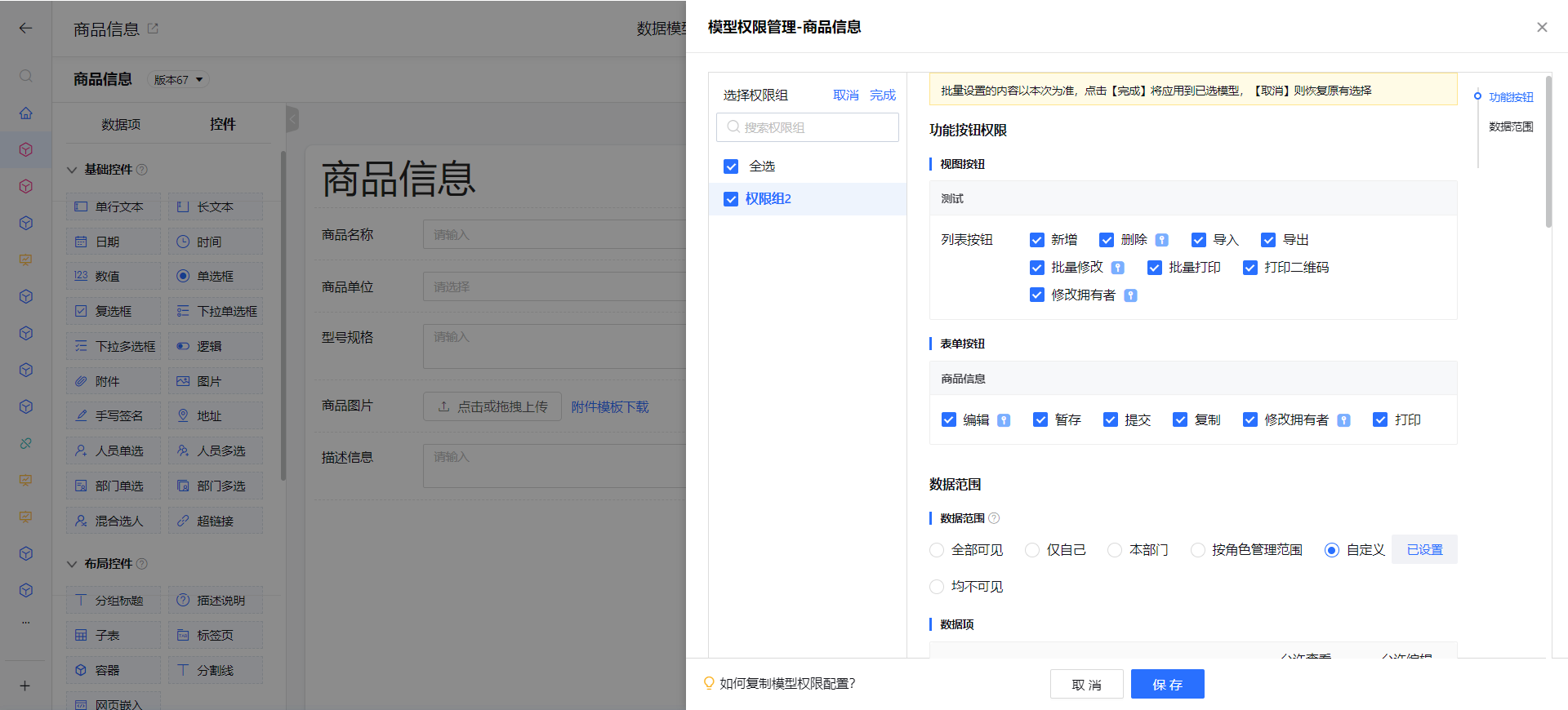
Task: Select the 地址 control
Action: click(x=216, y=416)
